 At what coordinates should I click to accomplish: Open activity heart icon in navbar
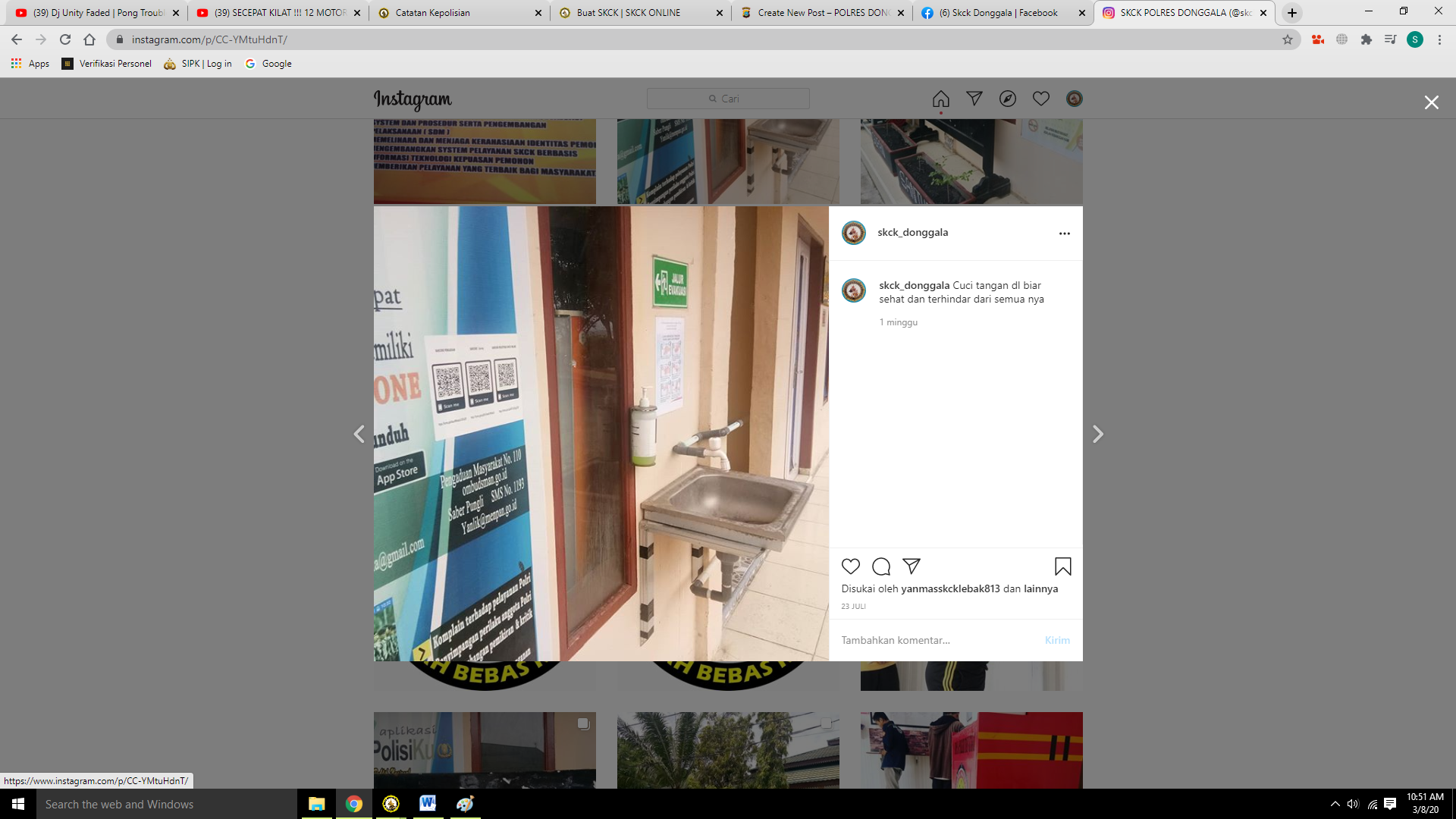1041,99
